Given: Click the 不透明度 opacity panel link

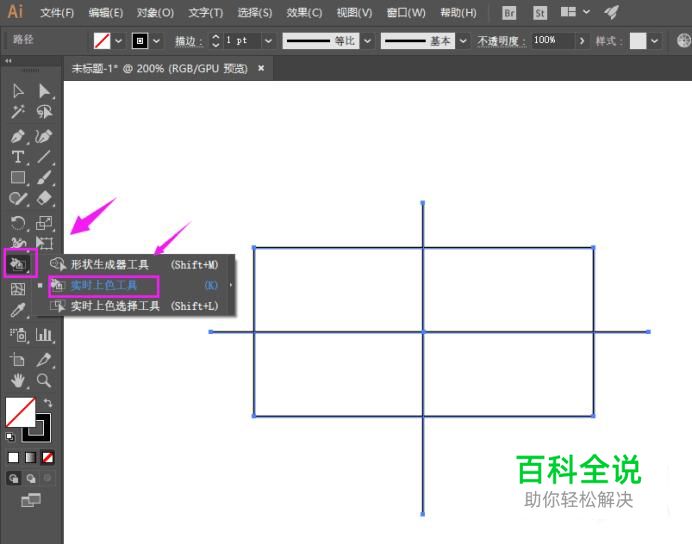Looking at the screenshot, I should tap(501, 41).
